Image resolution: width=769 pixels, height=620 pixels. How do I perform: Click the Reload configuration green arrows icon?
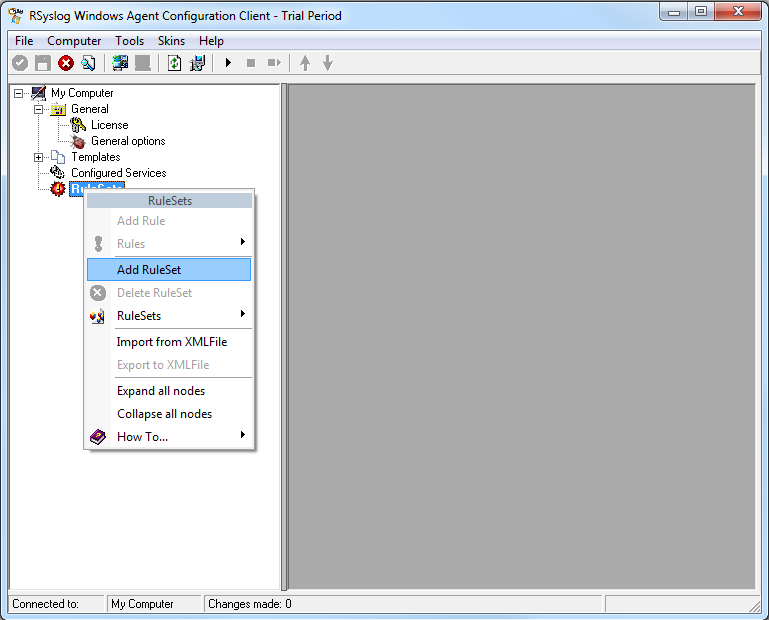click(x=175, y=63)
